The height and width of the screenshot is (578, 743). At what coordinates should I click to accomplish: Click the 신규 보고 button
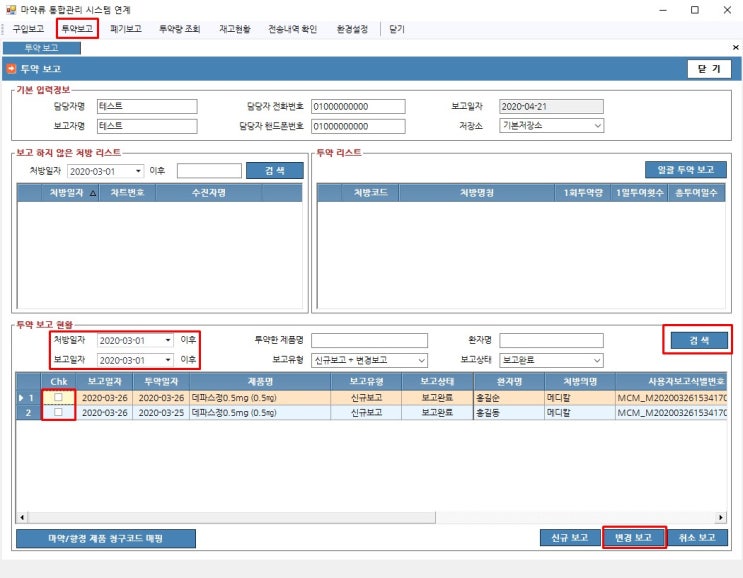tap(570, 538)
